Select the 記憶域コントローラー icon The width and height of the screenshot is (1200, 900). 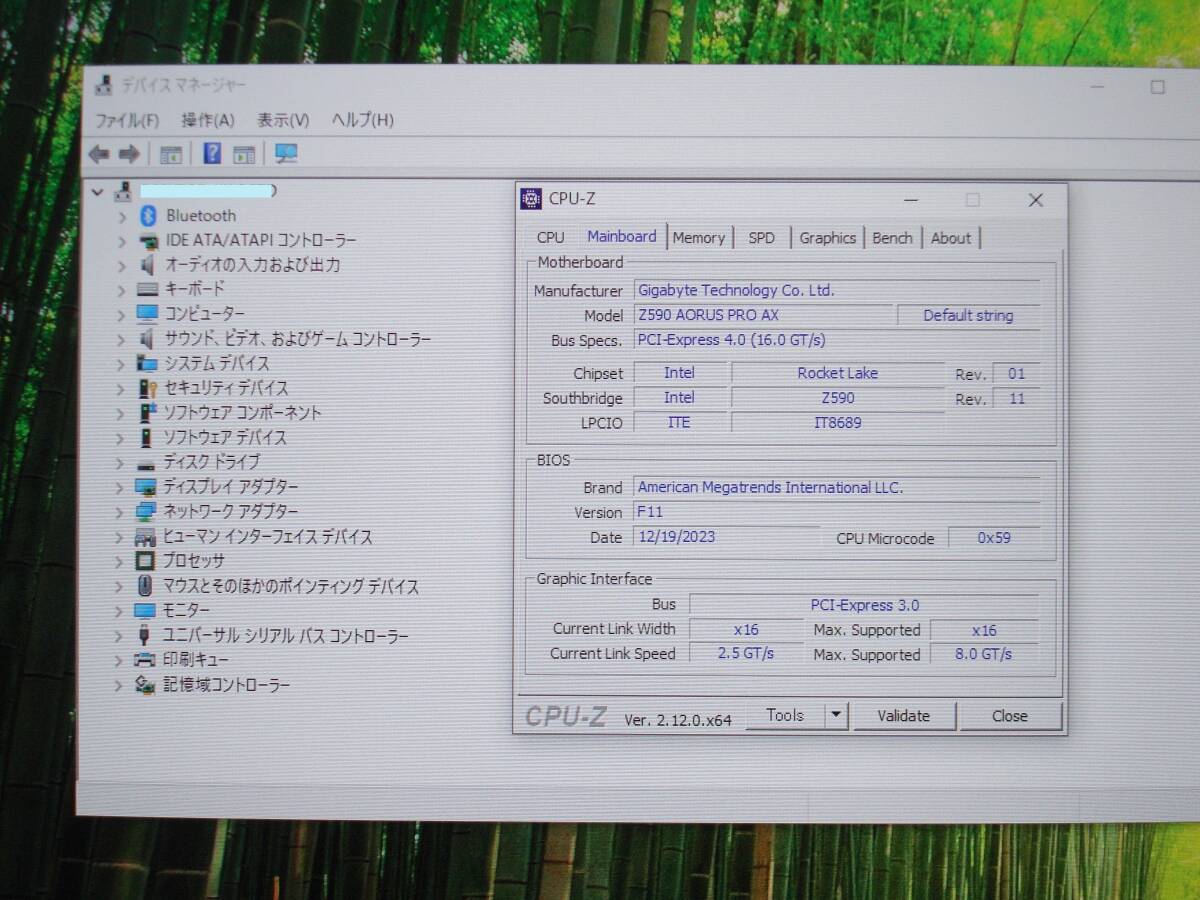point(145,685)
